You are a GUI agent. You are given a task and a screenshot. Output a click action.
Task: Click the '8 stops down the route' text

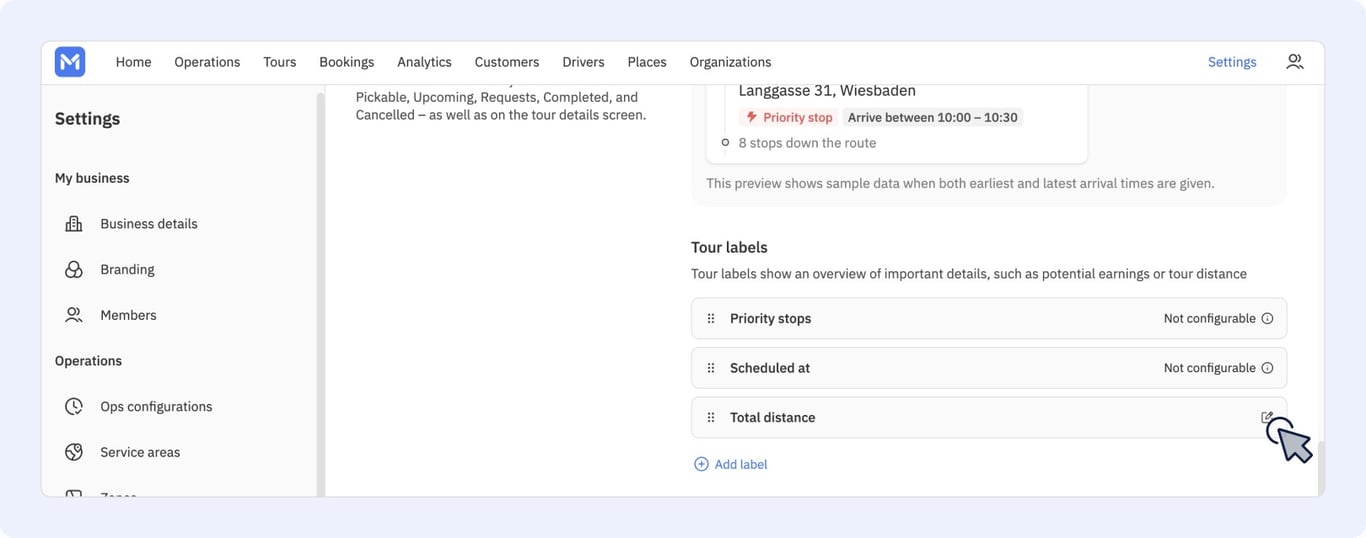(x=807, y=143)
